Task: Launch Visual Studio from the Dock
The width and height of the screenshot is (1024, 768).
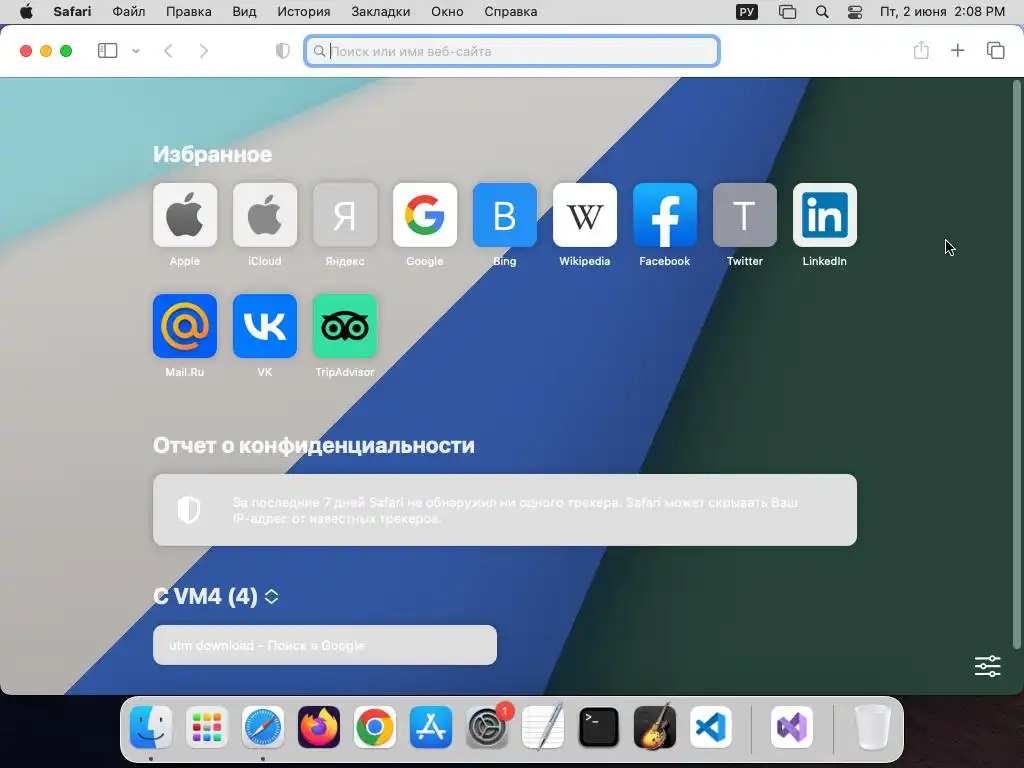Action: [792, 727]
